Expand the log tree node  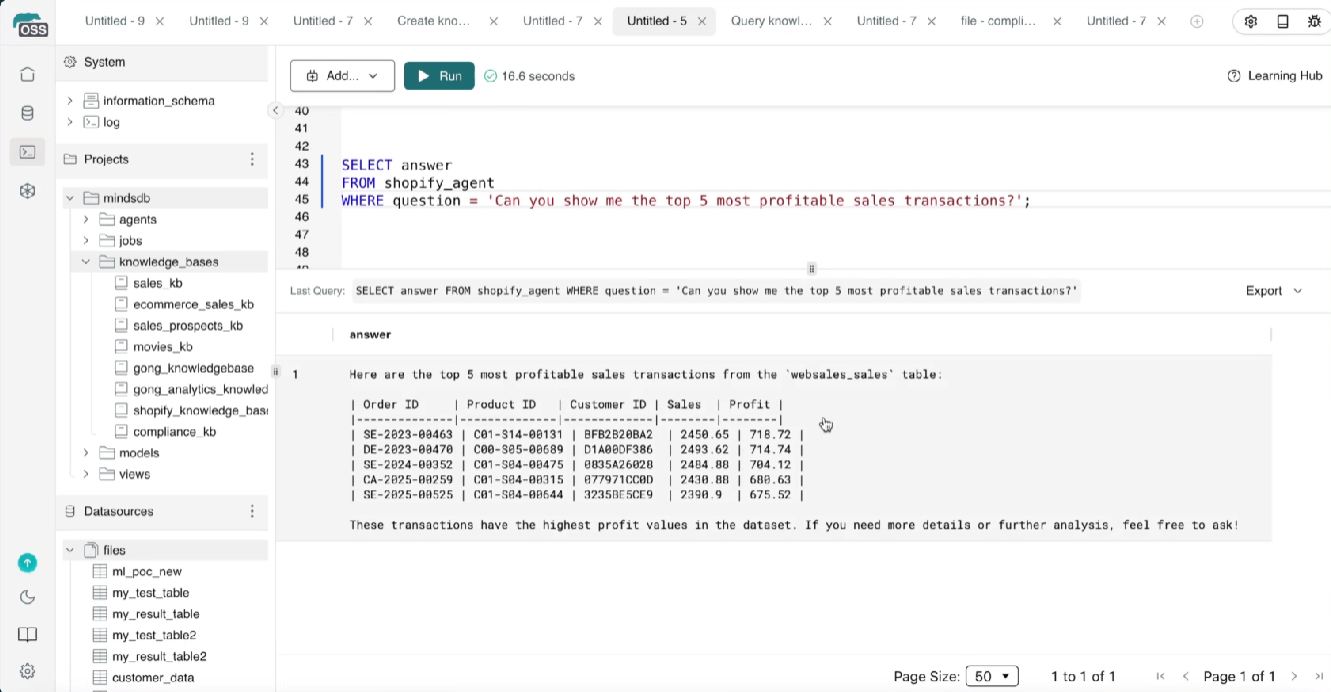point(70,122)
